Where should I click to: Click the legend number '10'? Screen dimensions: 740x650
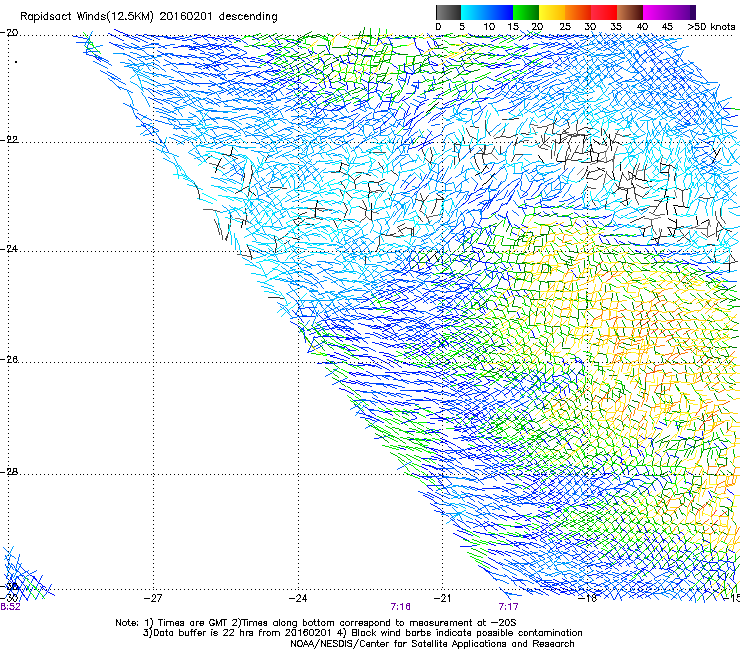click(489, 27)
